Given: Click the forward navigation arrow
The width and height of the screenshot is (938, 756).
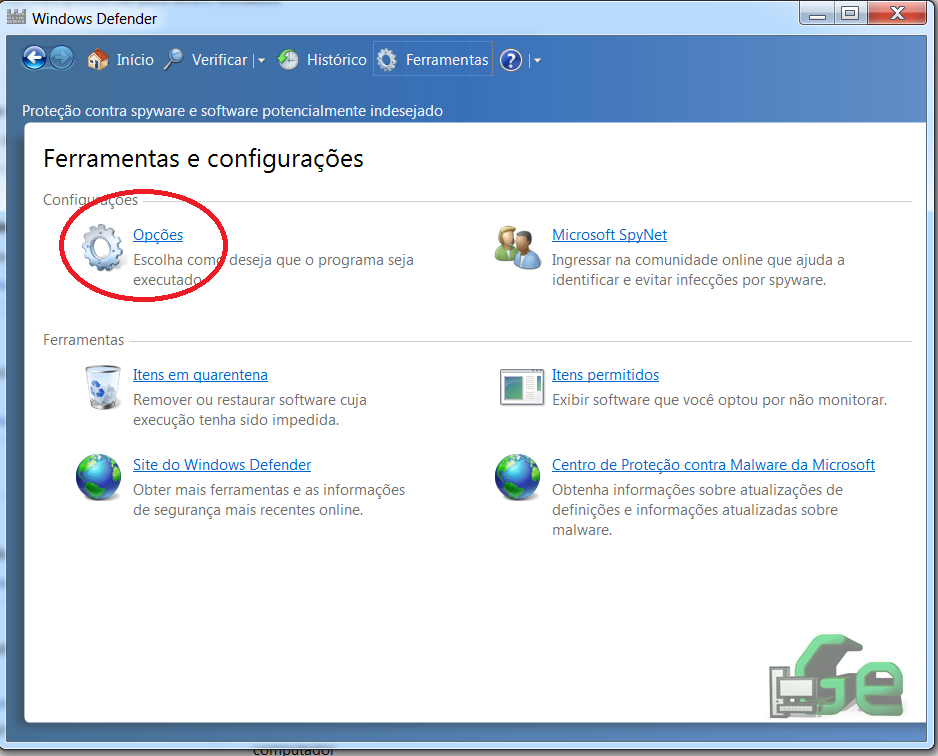Looking at the screenshot, I should [61, 59].
